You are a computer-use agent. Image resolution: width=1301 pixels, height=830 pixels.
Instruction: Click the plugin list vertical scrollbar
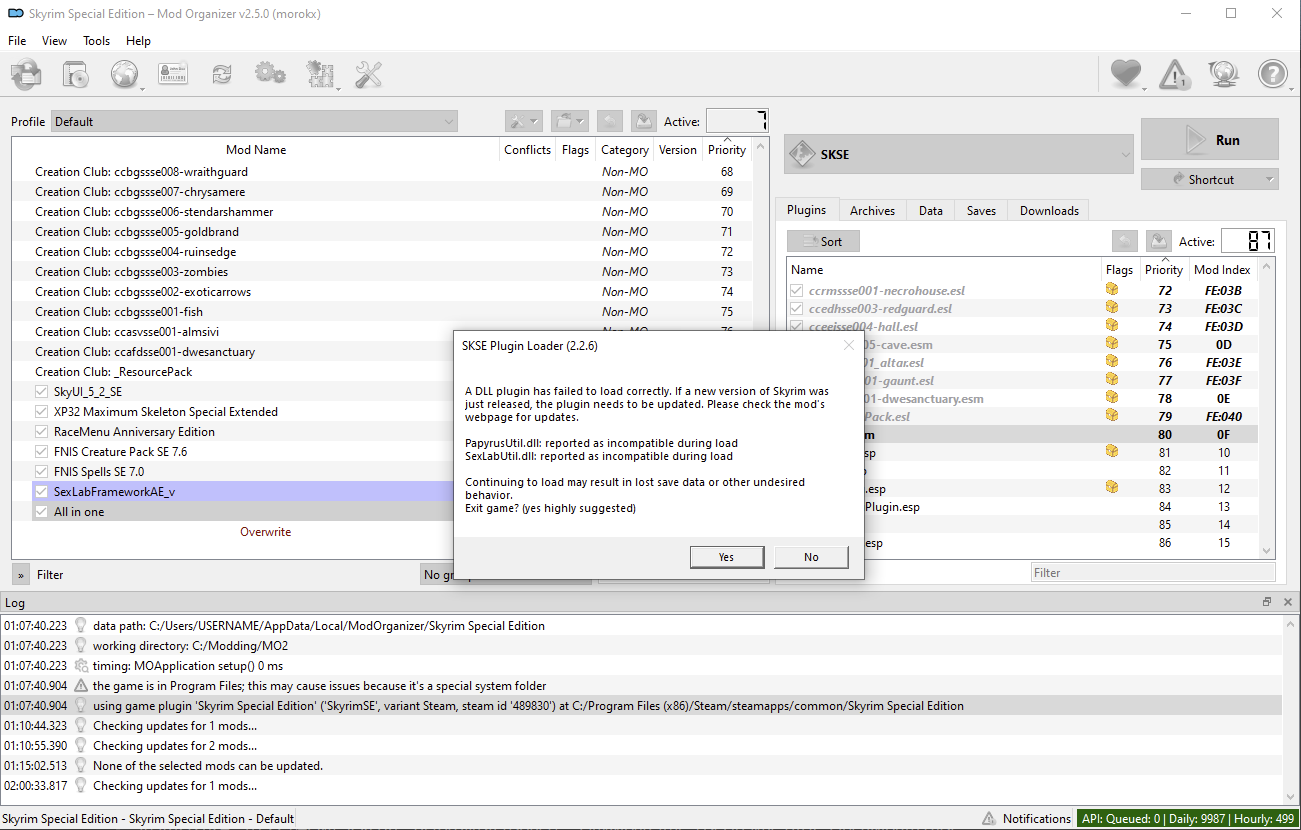(x=1268, y=408)
